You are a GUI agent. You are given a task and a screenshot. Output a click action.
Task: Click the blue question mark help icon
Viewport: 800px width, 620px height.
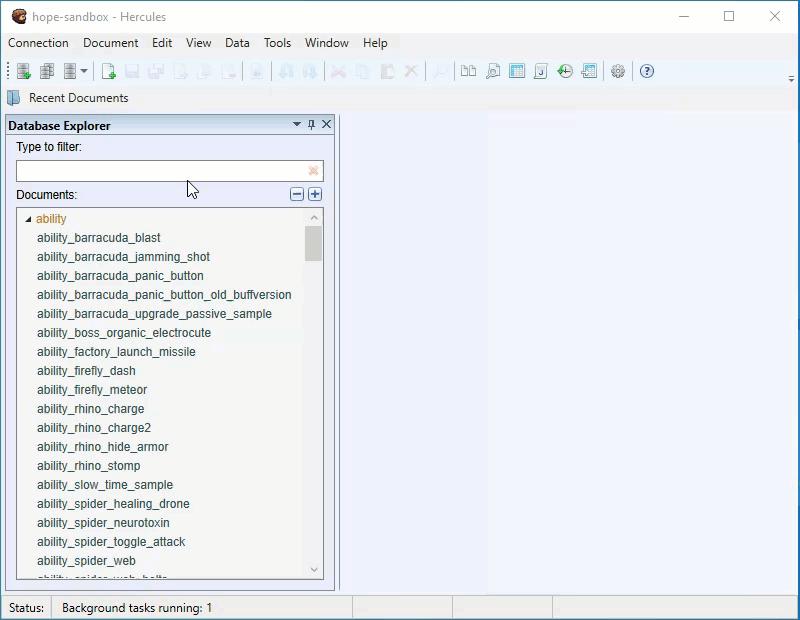click(x=647, y=71)
